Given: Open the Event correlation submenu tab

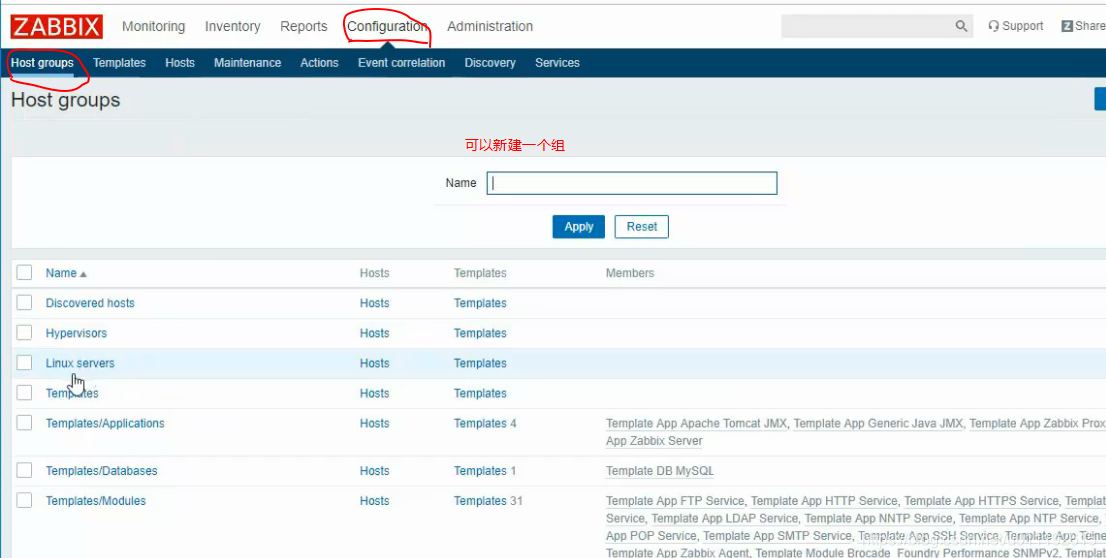Looking at the screenshot, I should [401, 63].
